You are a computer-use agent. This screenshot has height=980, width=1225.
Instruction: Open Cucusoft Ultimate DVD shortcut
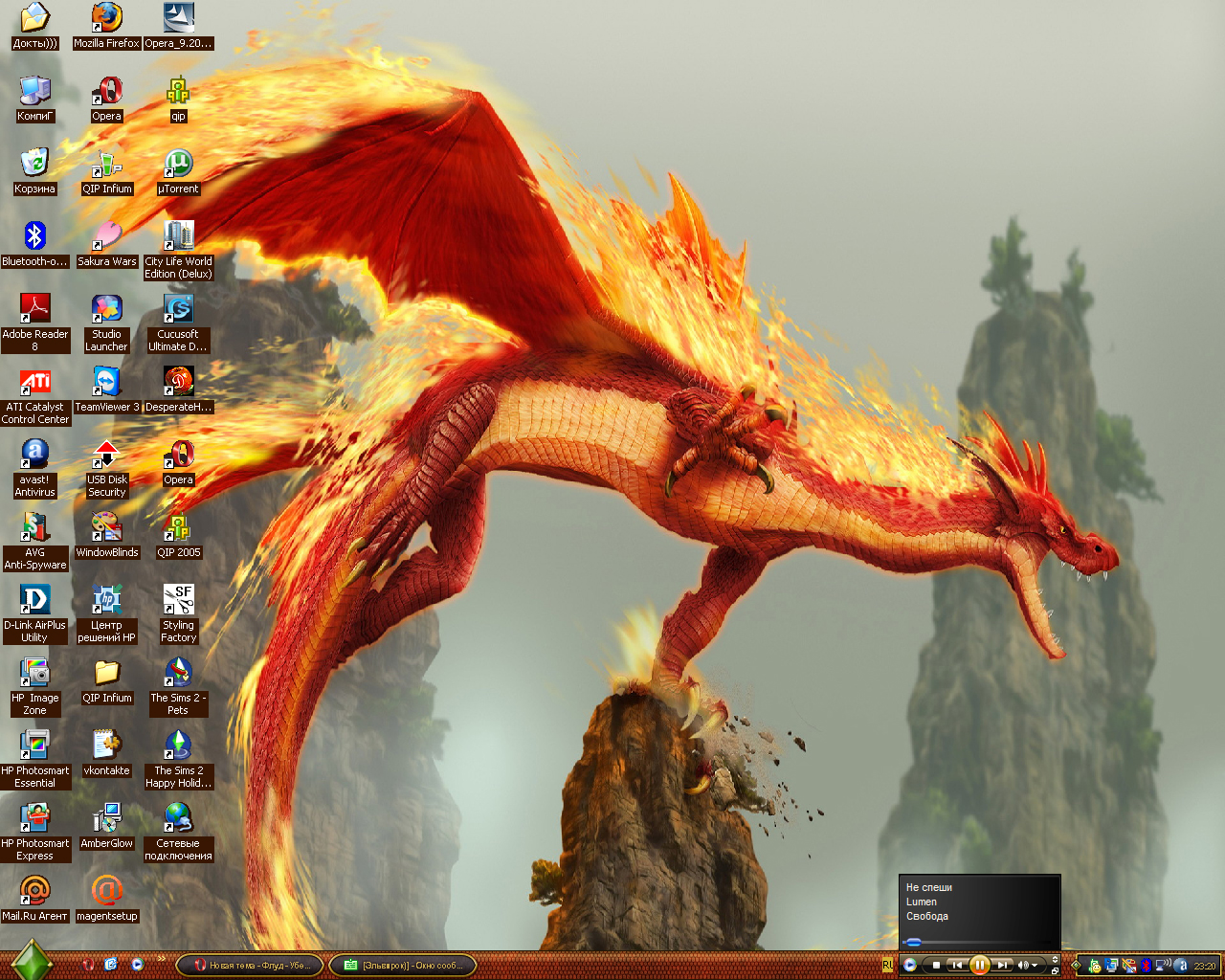tap(178, 323)
